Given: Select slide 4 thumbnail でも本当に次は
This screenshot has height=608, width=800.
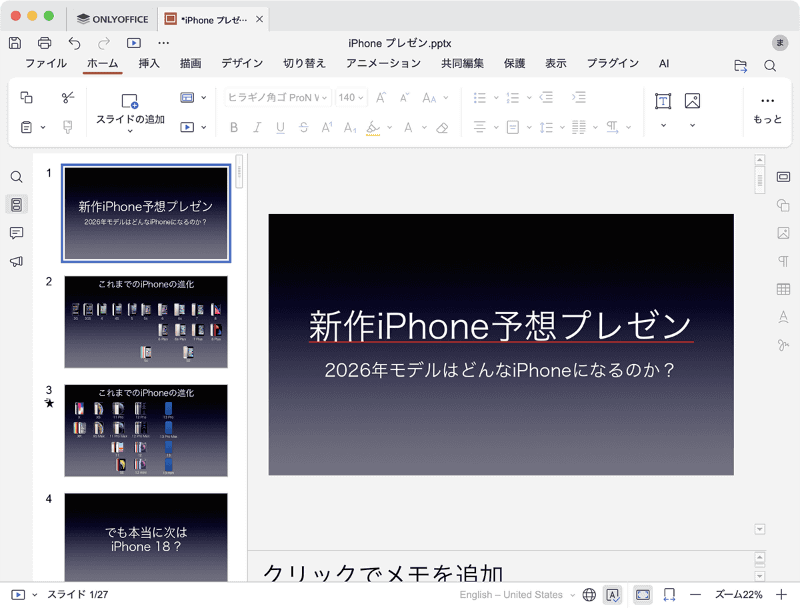Looking at the screenshot, I should [x=146, y=537].
